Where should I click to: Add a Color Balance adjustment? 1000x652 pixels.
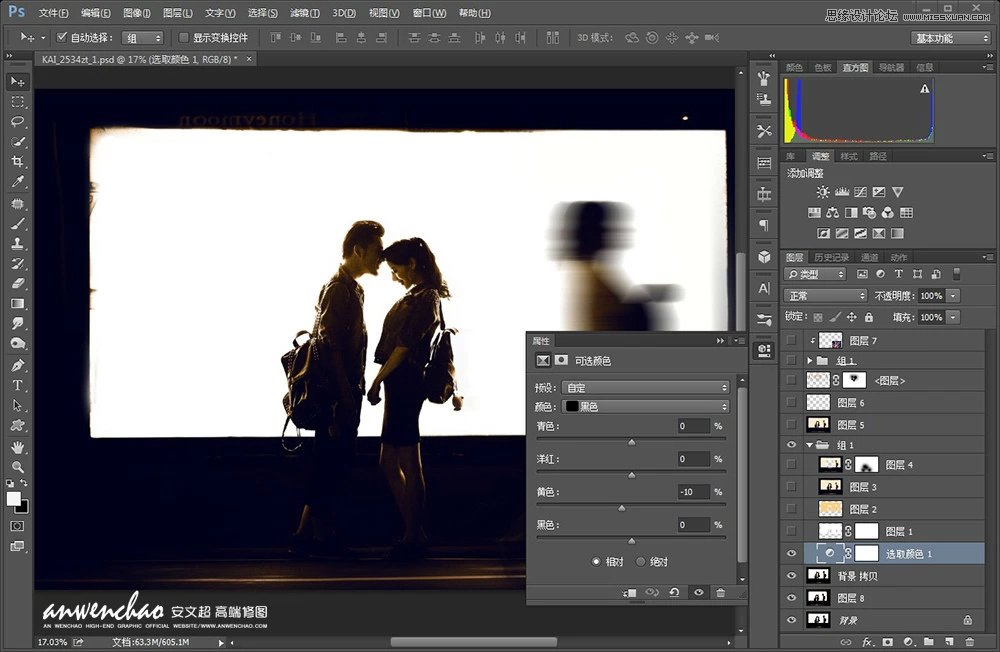832,212
